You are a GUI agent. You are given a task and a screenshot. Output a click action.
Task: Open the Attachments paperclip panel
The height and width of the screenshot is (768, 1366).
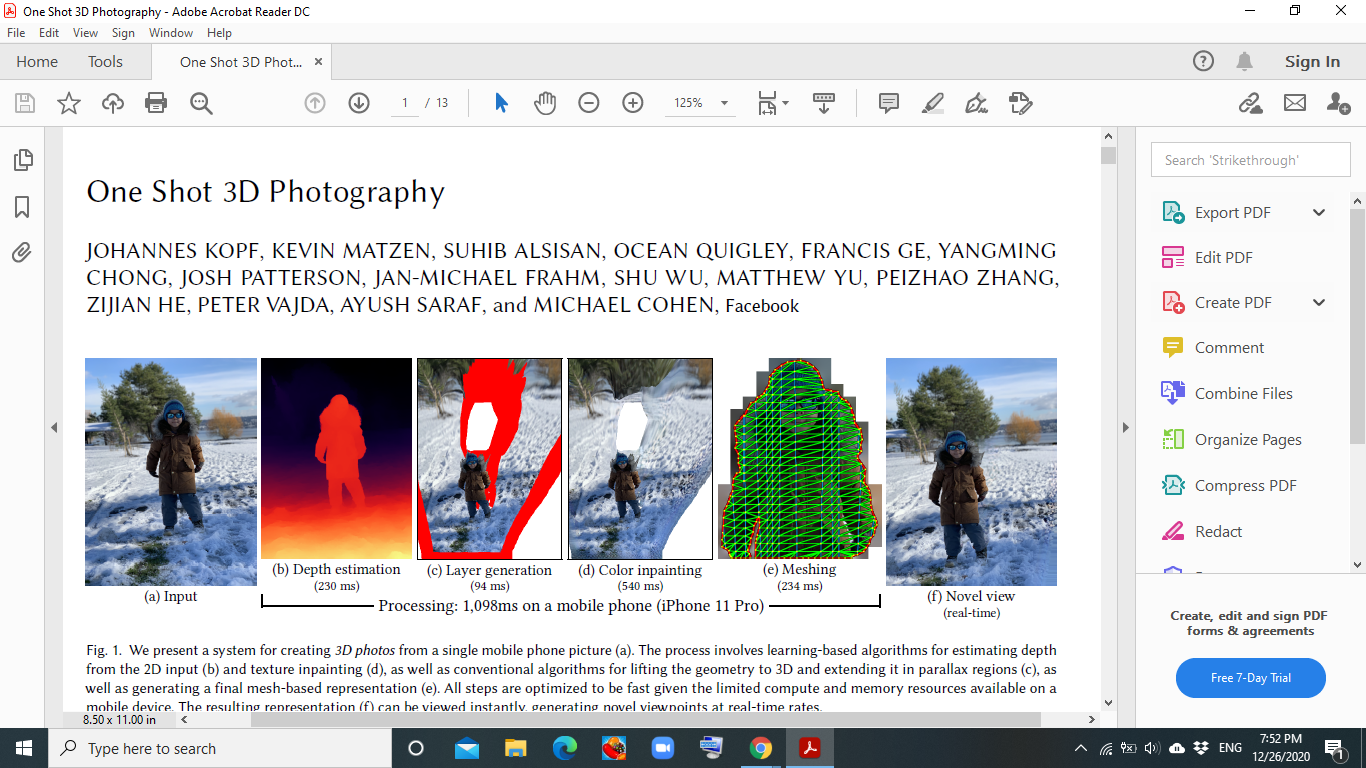click(22, 253)
